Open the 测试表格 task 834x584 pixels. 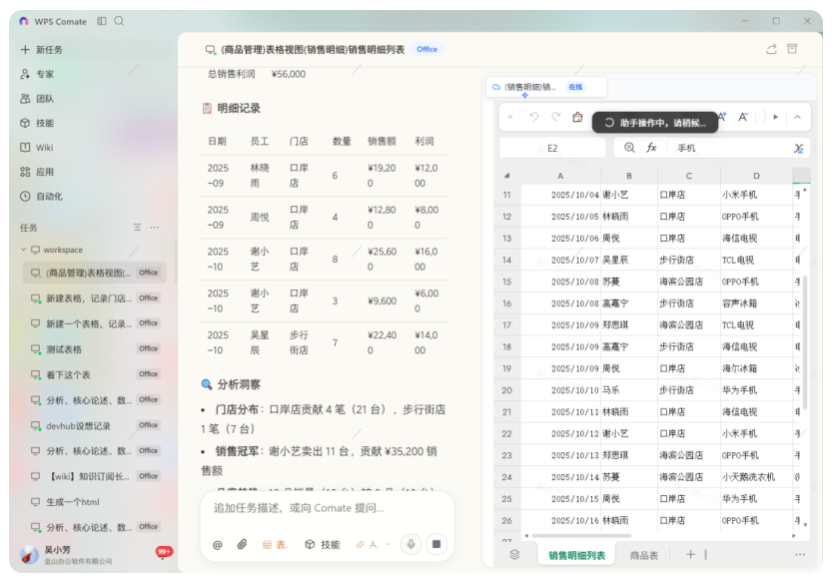click(x=94, y=349)
